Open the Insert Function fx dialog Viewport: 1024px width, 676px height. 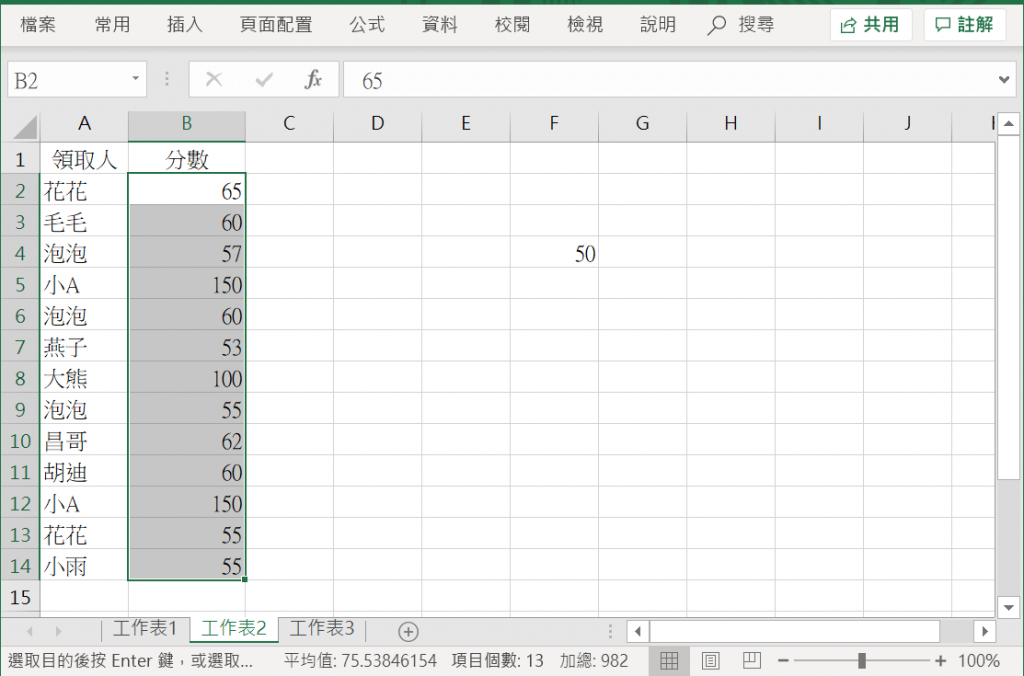(313, 80)
